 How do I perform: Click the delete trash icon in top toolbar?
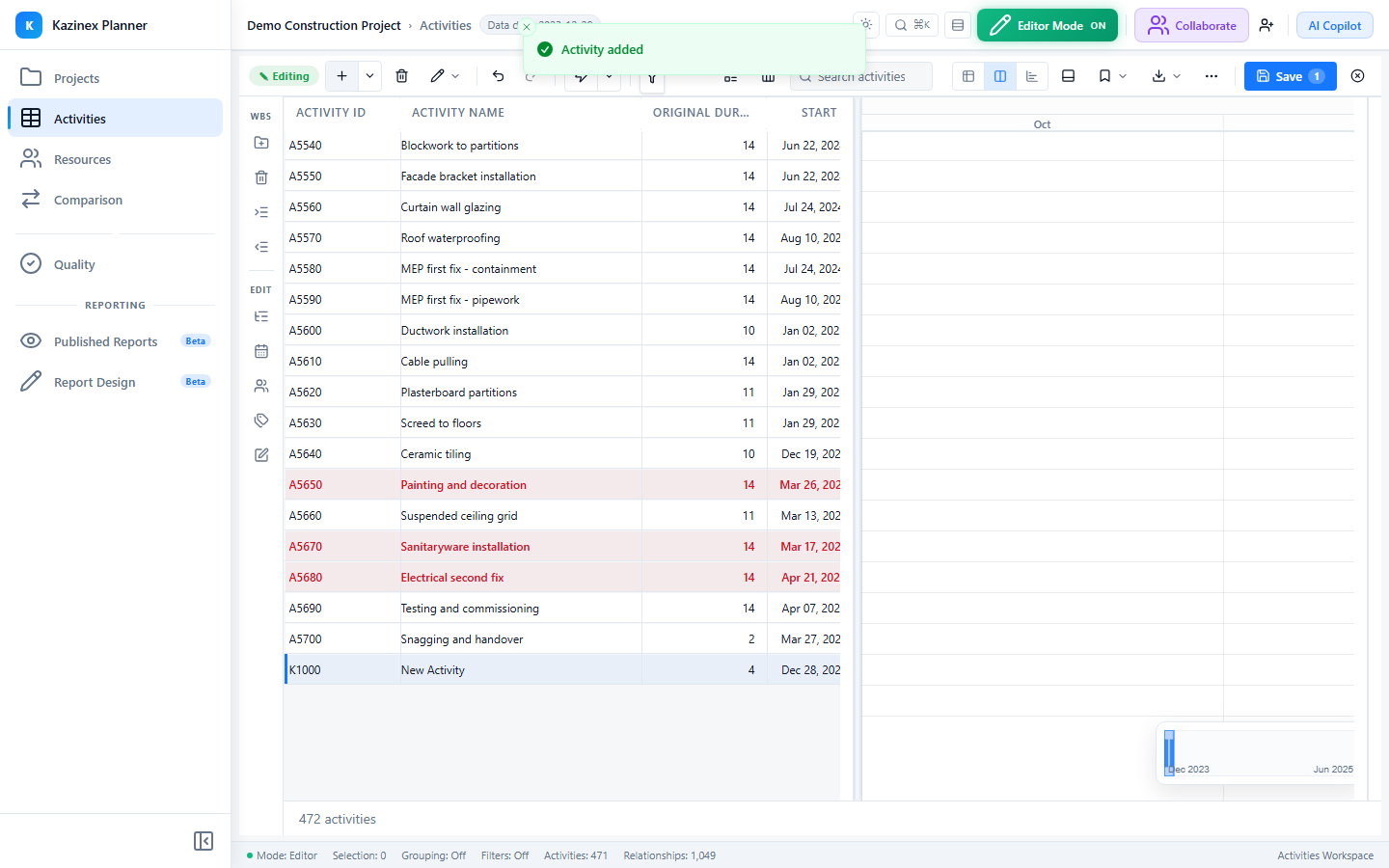[402, 76]
